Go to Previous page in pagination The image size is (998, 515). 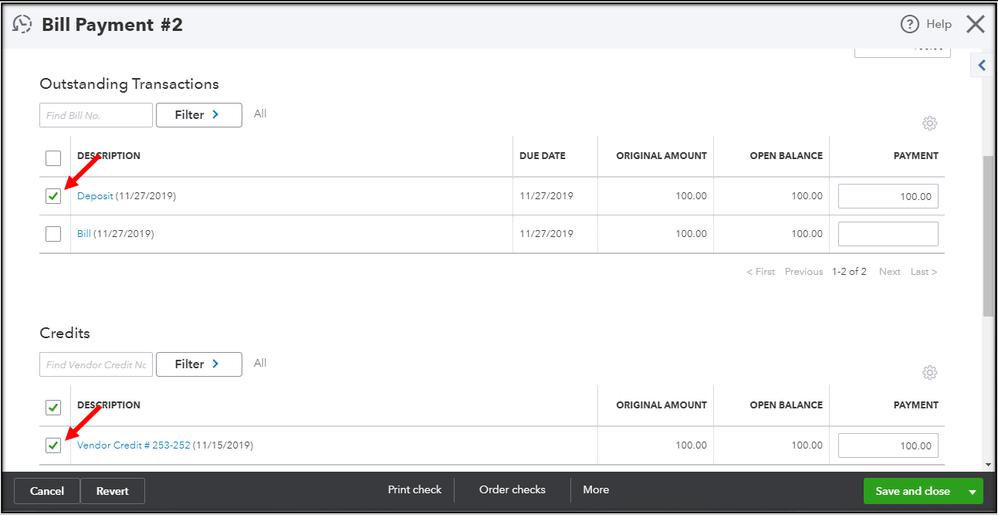(804, 272)
